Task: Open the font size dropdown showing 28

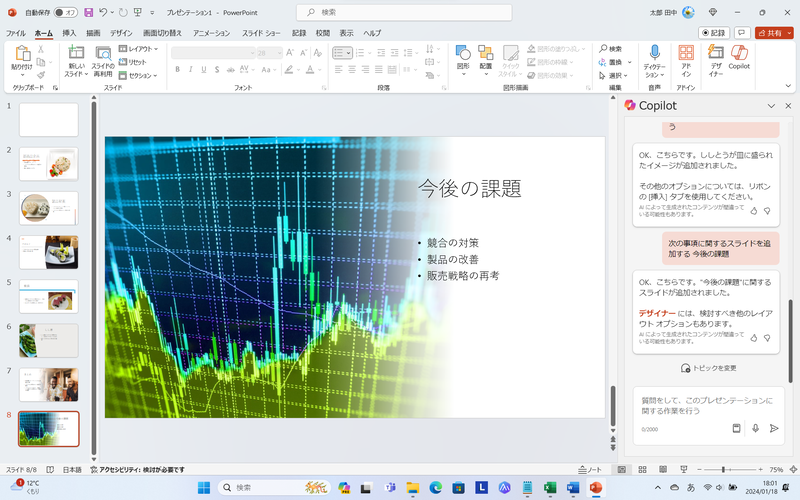Action: click(280, 53)
